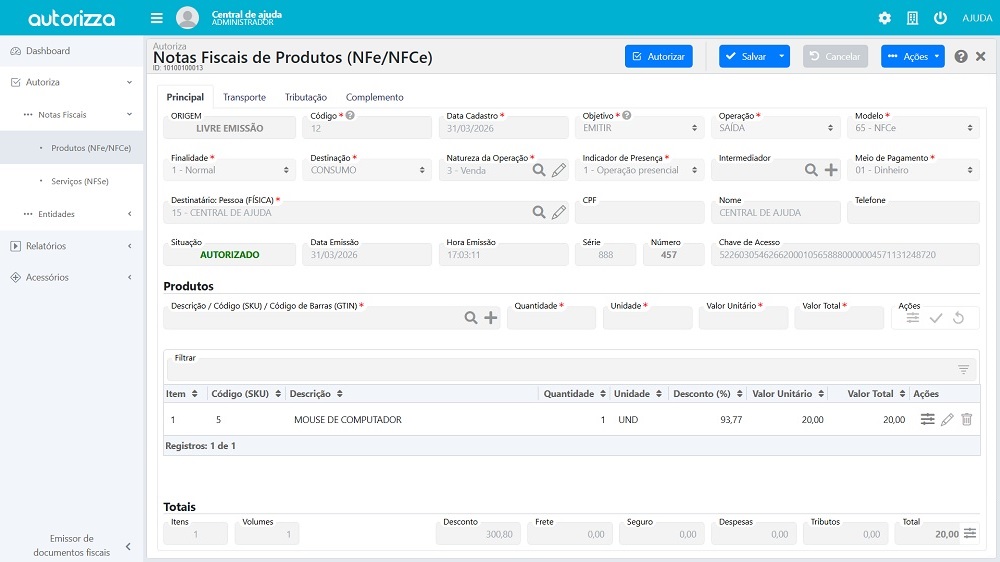1000x562 pixels.
Task: Click the power logout icon
Action: (x=940, y=18)
